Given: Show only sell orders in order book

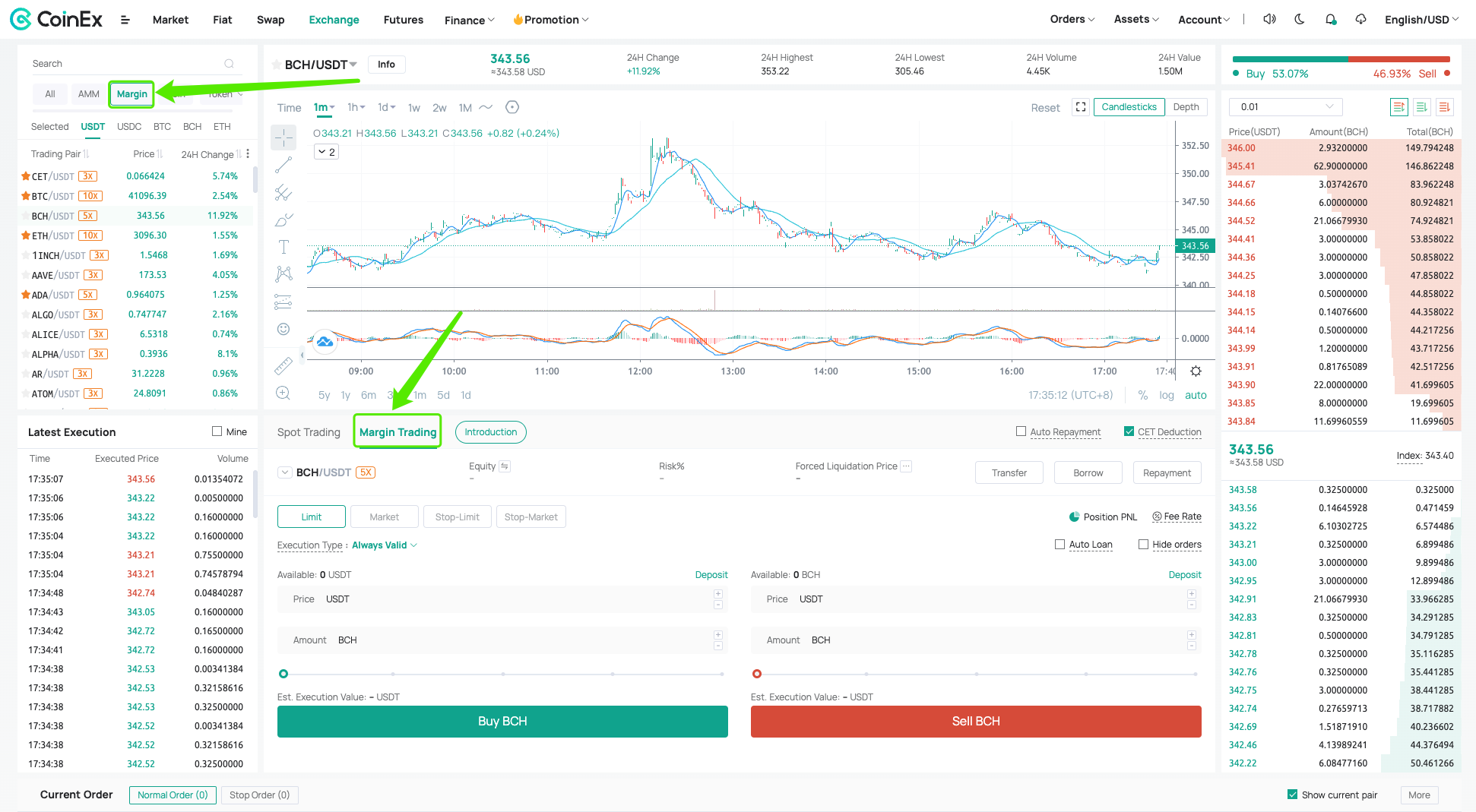Looking at the screenshot, I should [x=1444, y=107].
